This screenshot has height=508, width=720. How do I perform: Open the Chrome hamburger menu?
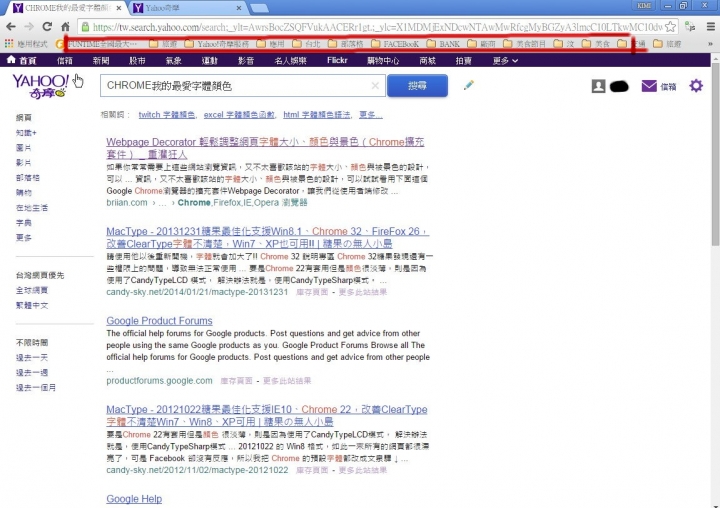[710, 27]
